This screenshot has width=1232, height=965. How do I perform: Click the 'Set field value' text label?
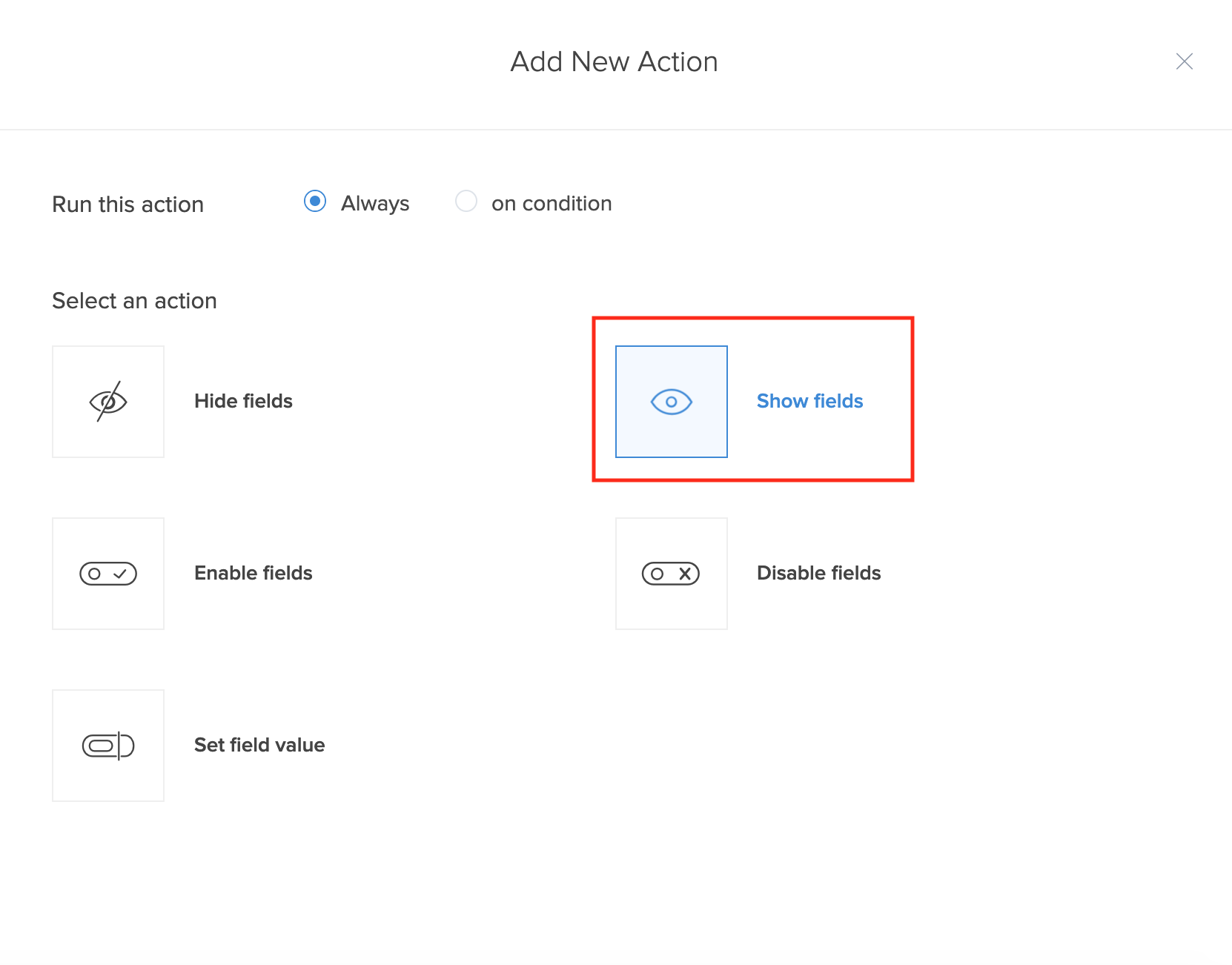259,745
